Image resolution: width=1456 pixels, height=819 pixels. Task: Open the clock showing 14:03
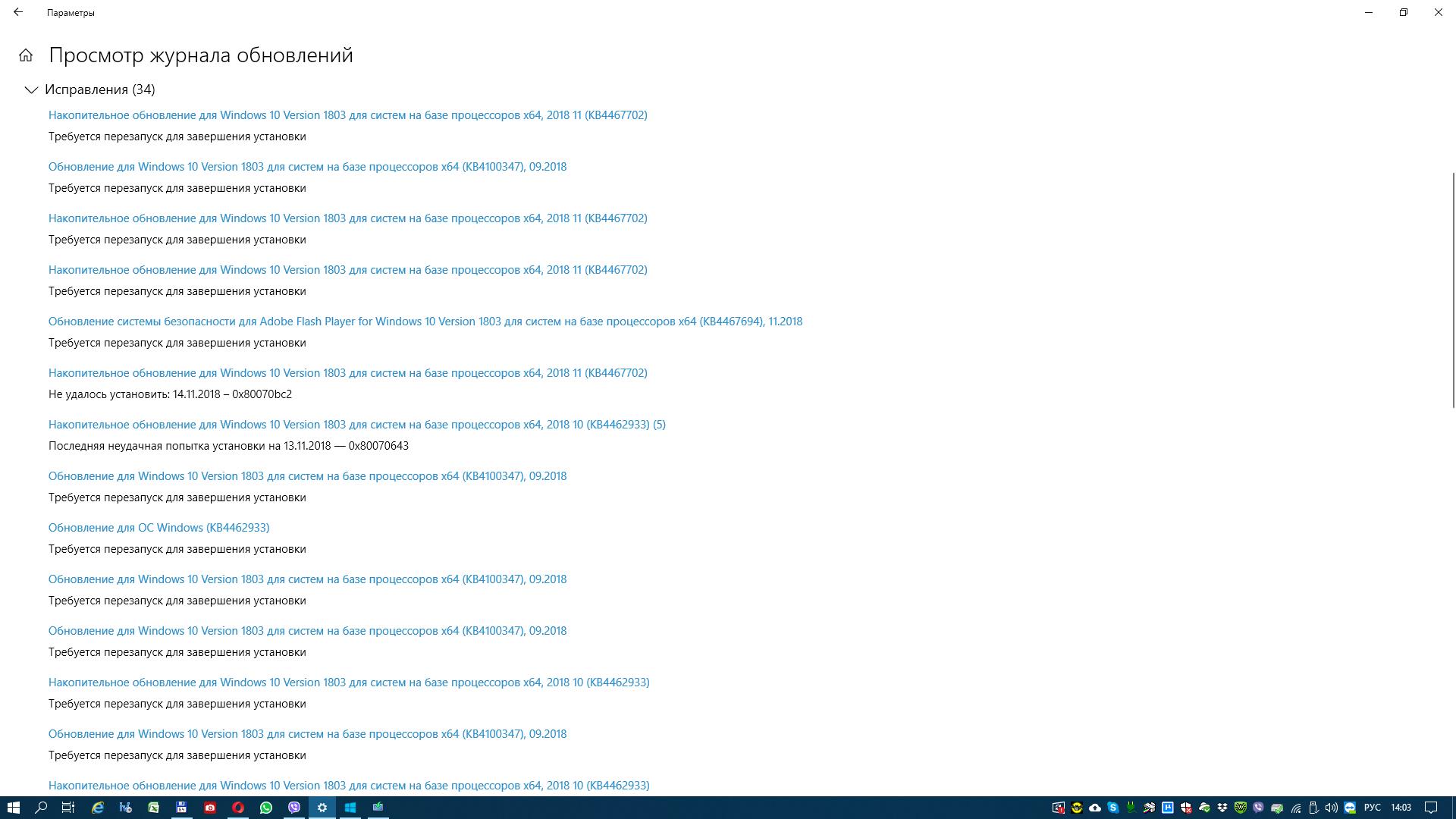1401,808
